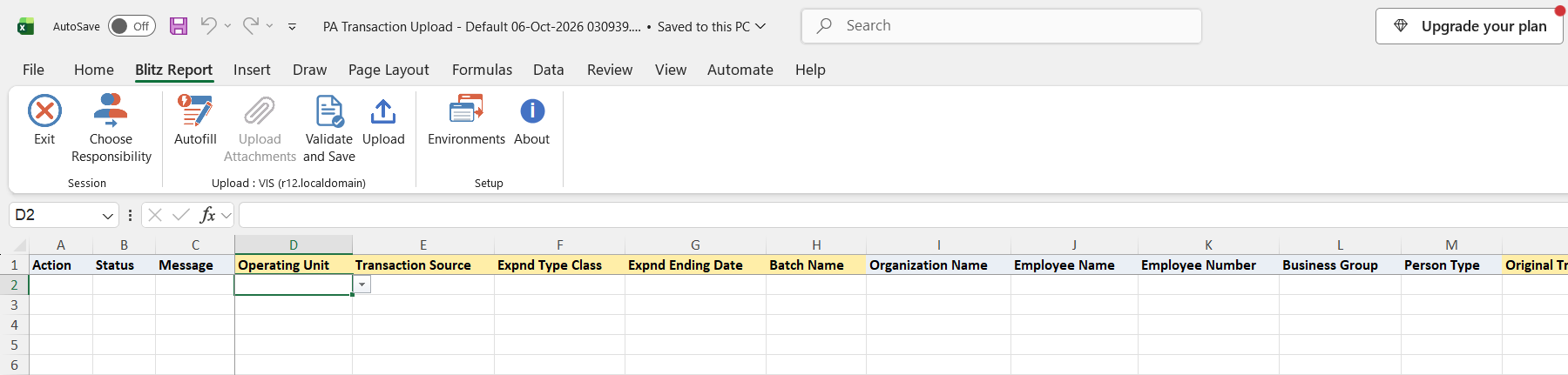The width and height of the screenshot is (1568, 375).
Task: Run the Autofill tool
Action: tap(195, 119)
